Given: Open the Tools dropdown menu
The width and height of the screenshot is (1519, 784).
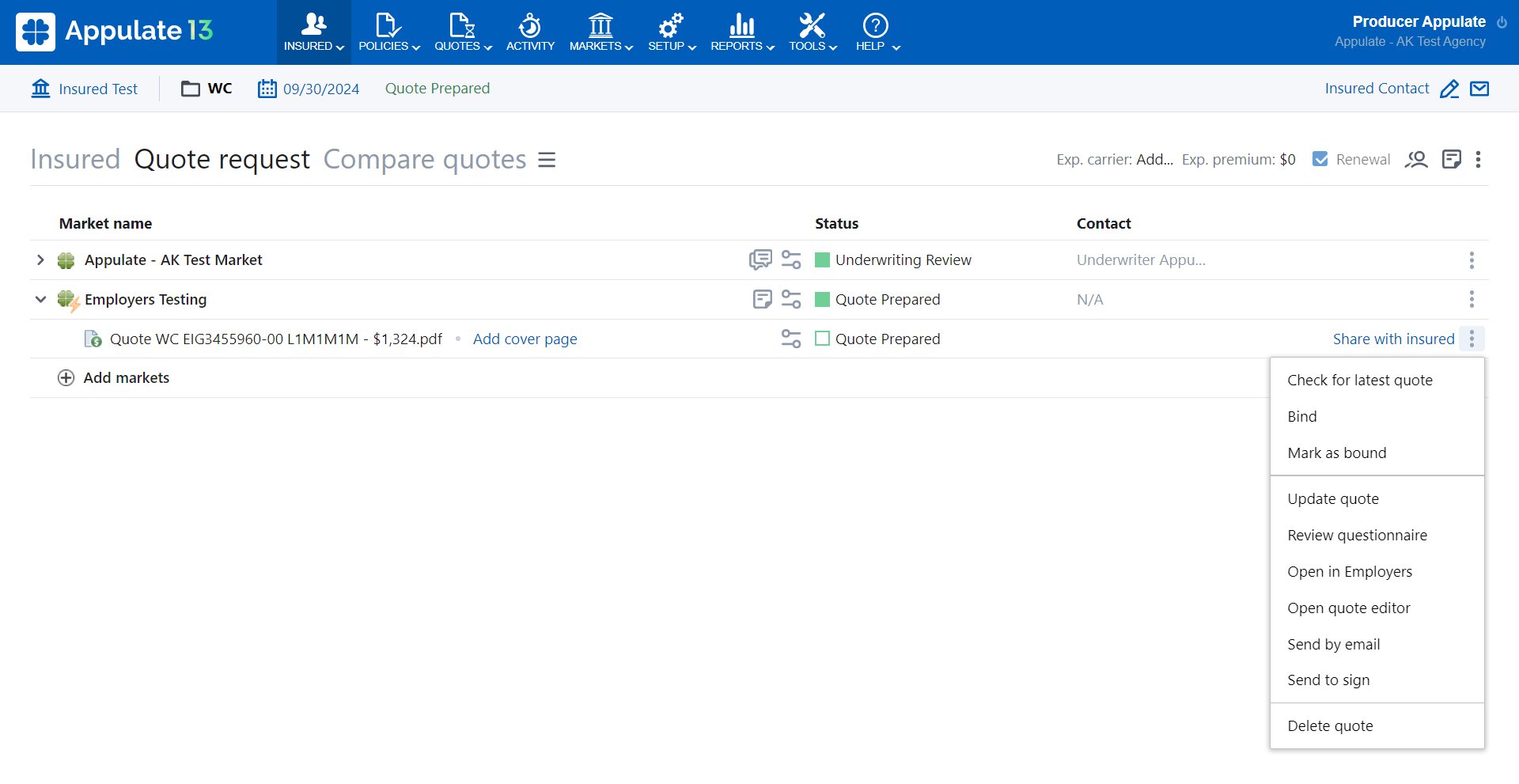Looking at the screenshot, I should 812,32.
